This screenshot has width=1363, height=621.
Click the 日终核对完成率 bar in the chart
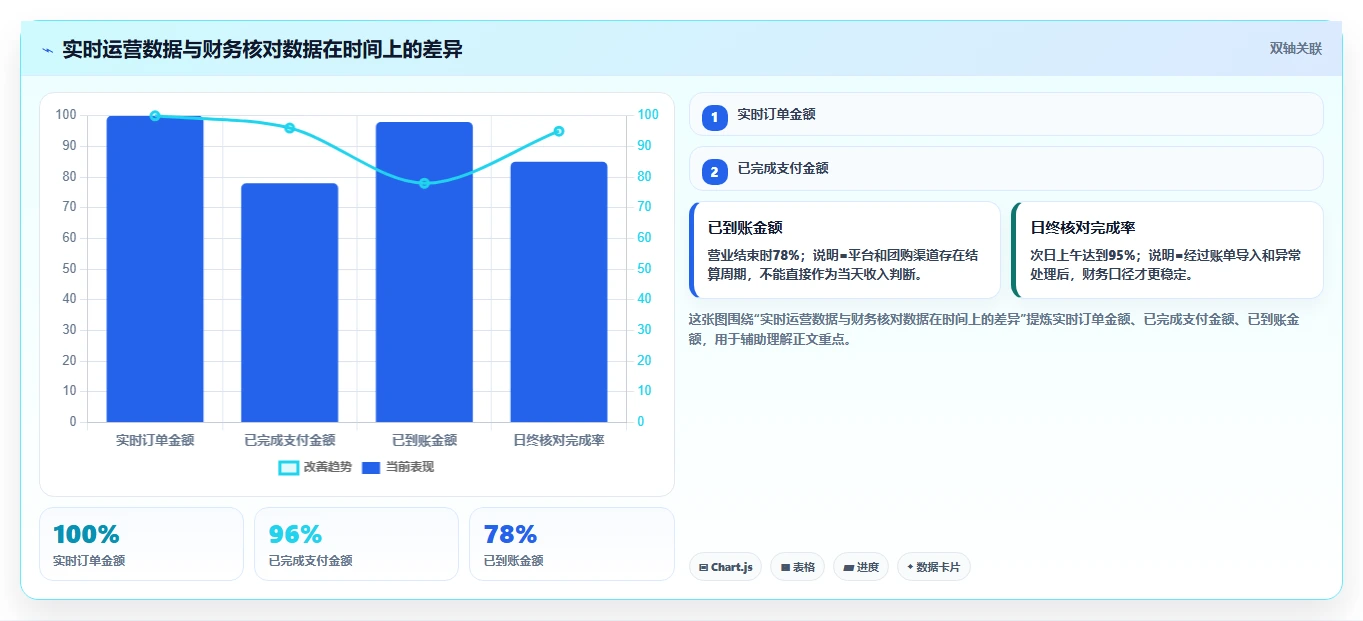[559, 292]
